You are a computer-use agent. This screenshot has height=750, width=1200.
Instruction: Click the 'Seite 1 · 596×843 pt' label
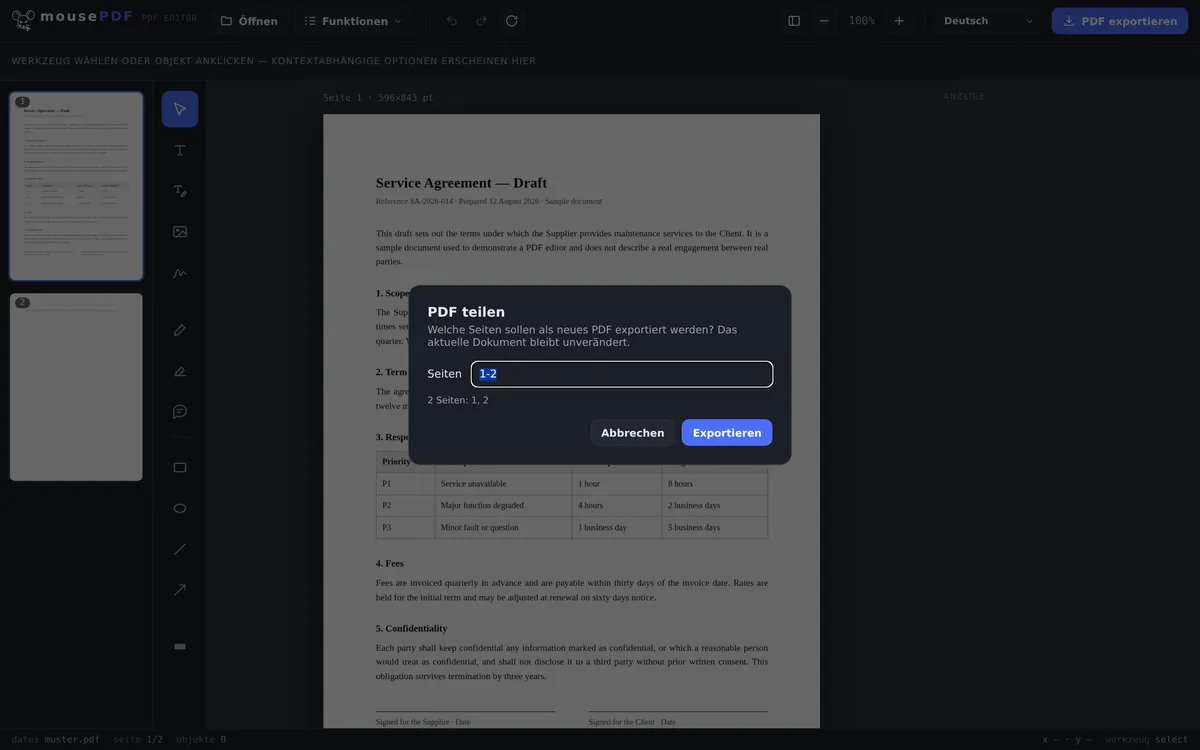tap(378, 98)
